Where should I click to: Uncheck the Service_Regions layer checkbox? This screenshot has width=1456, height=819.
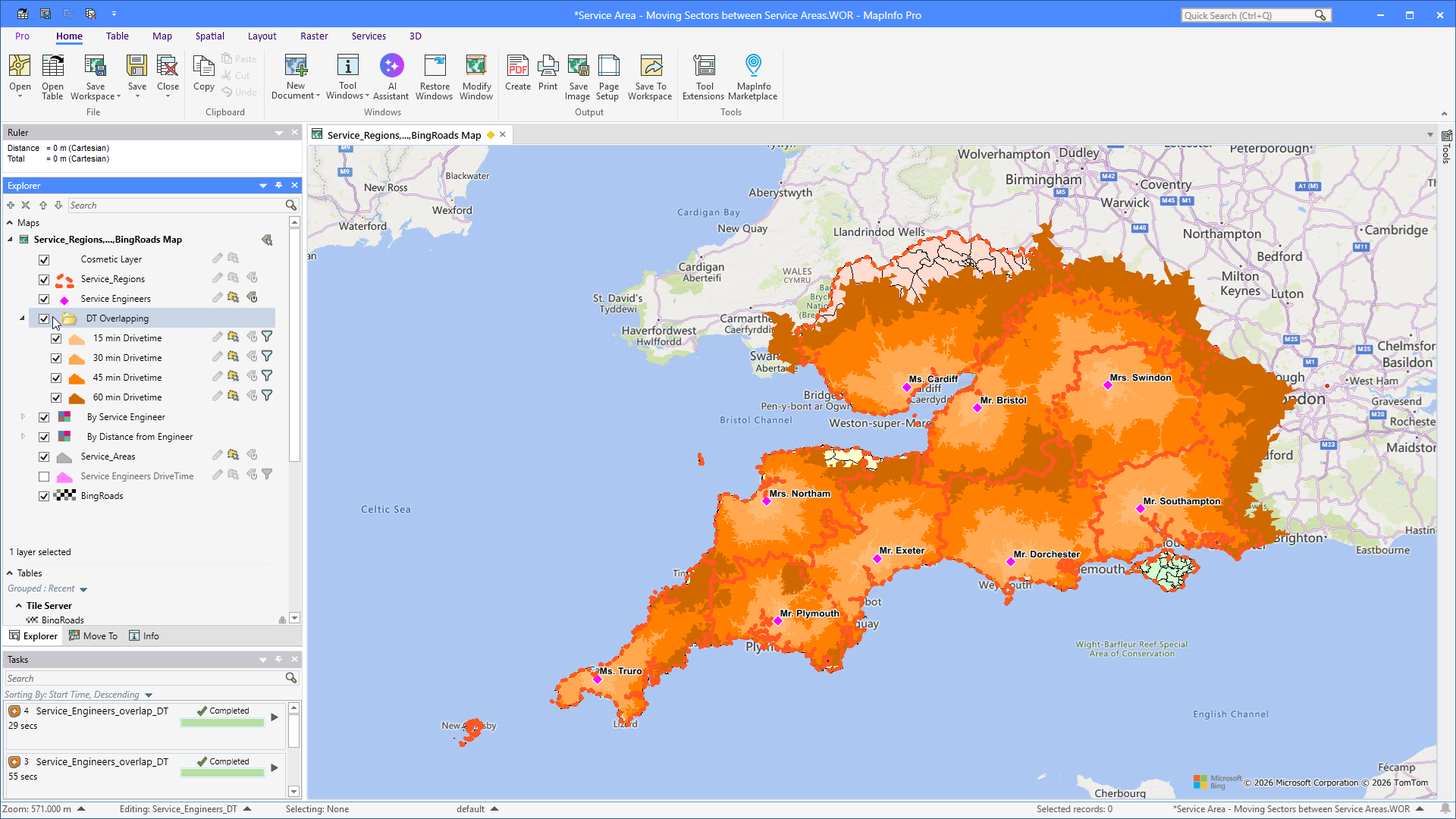(44, 279)
